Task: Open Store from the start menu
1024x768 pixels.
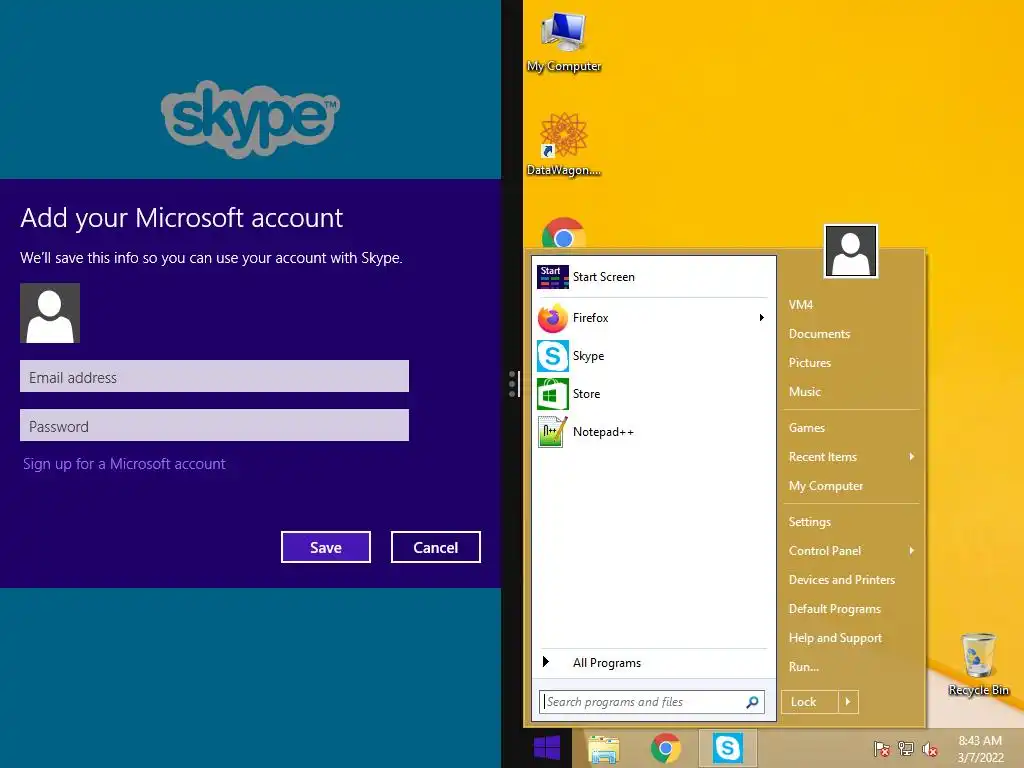Action: 652,394
